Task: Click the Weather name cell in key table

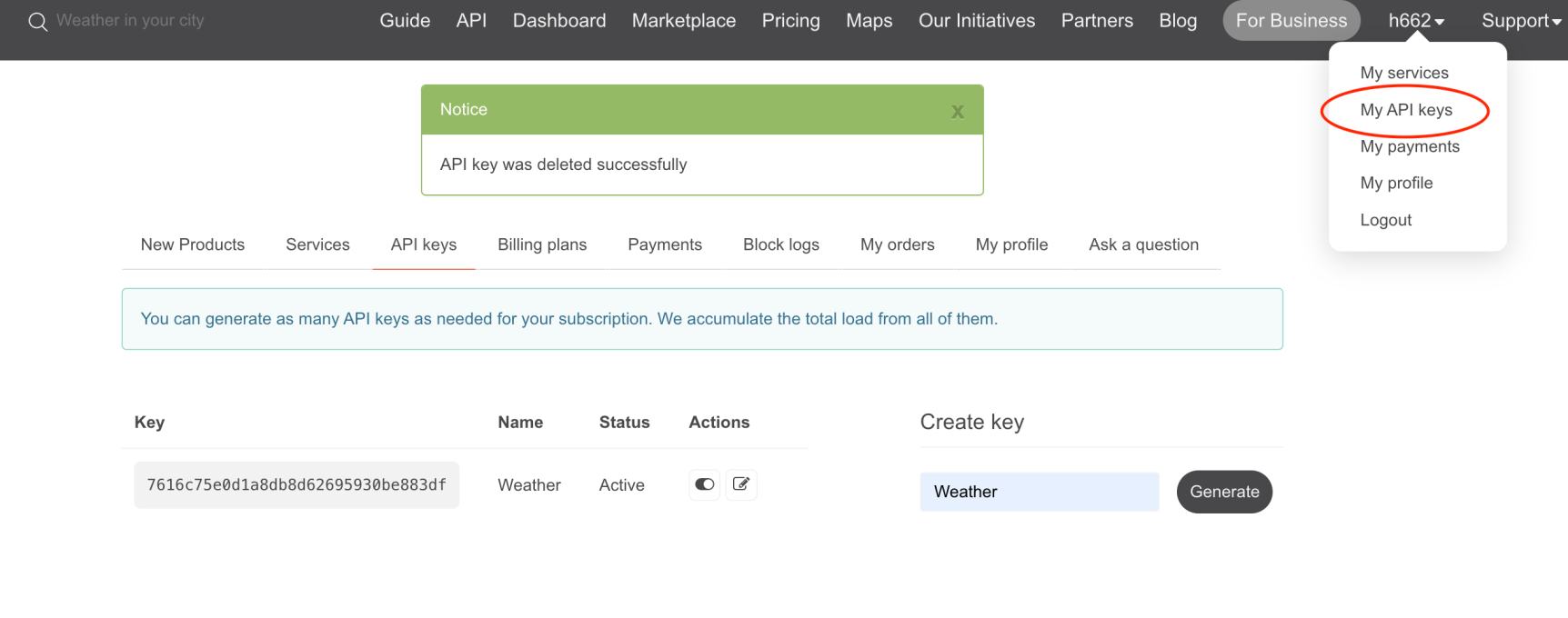Action: pos(529,485)
